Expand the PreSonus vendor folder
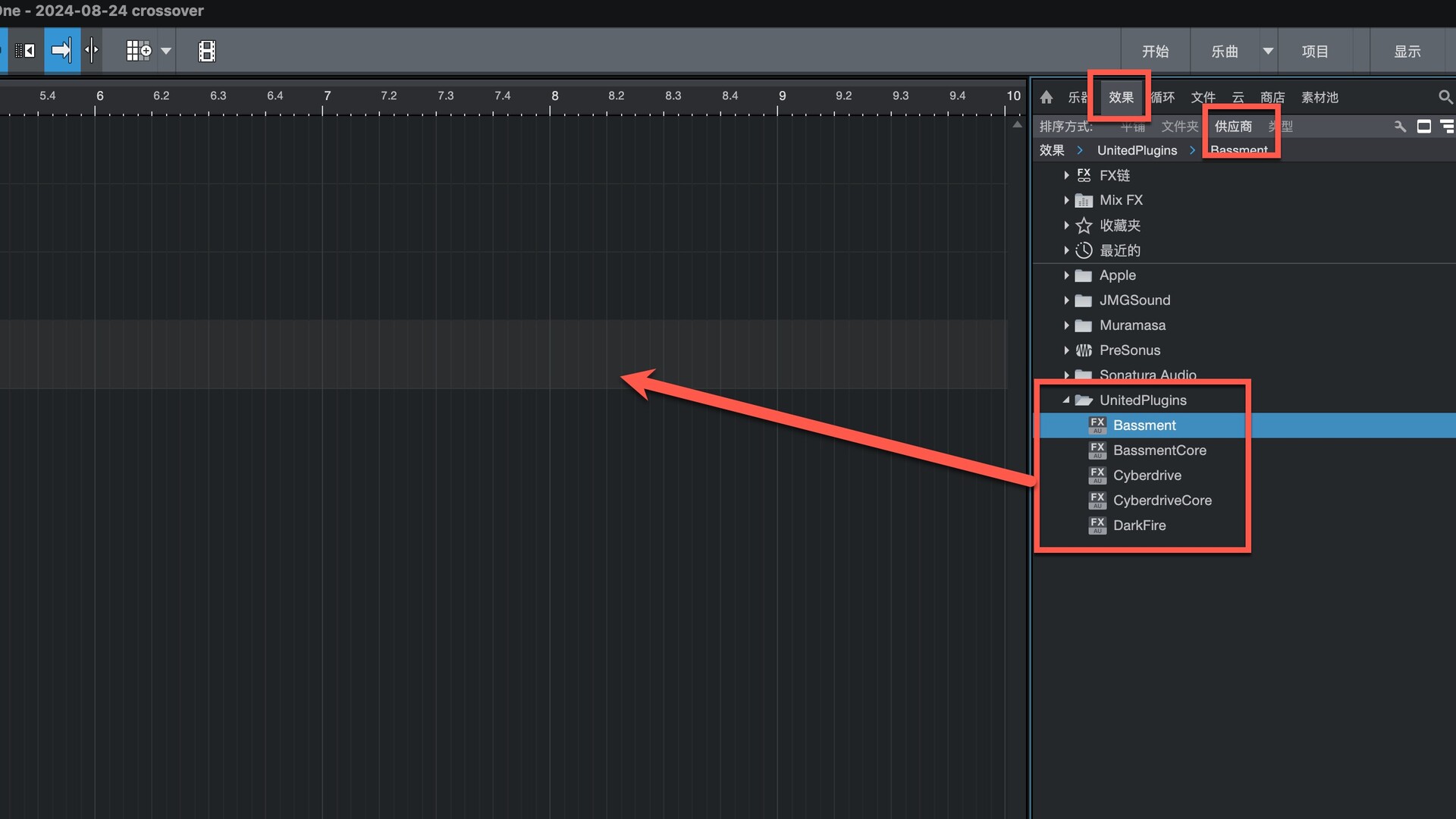1456x819 pixels. coord(1066,350)
